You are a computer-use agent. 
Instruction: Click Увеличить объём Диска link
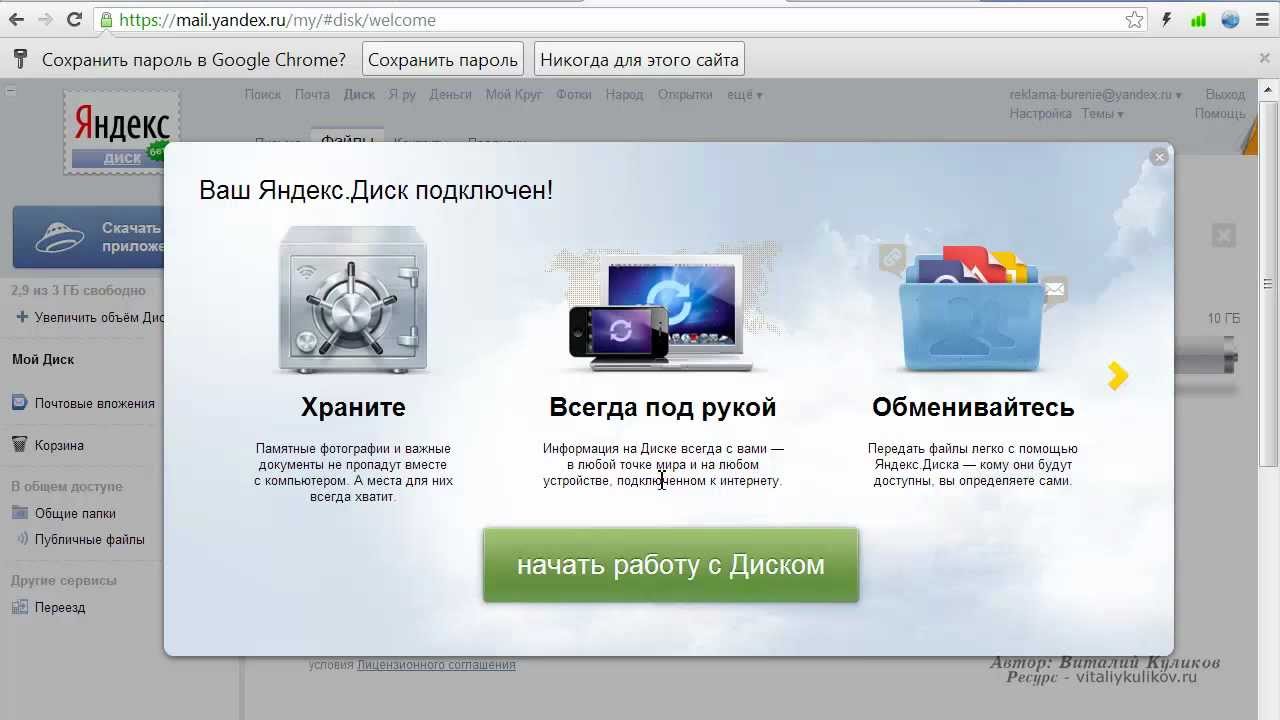(x=98, y=317)
